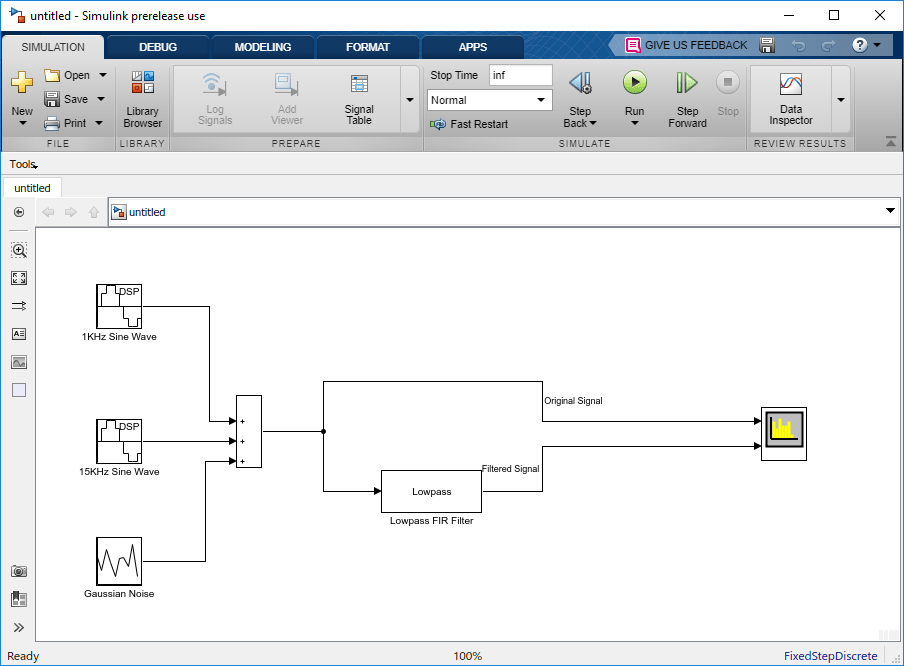The image size is (904, 666).
Task: Switch to the SIMULATION tab
Action: (x=53, y=47)
